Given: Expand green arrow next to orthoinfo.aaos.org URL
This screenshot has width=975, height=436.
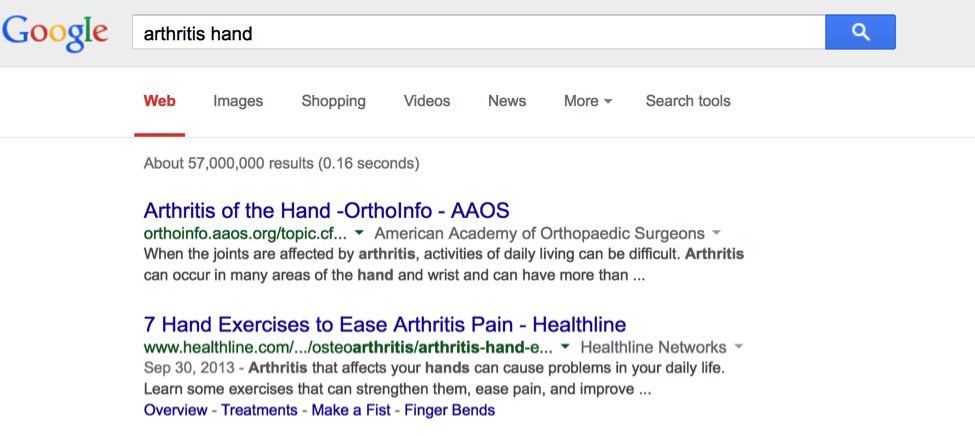Looking at the screenshot, I should tap(359, 233).
